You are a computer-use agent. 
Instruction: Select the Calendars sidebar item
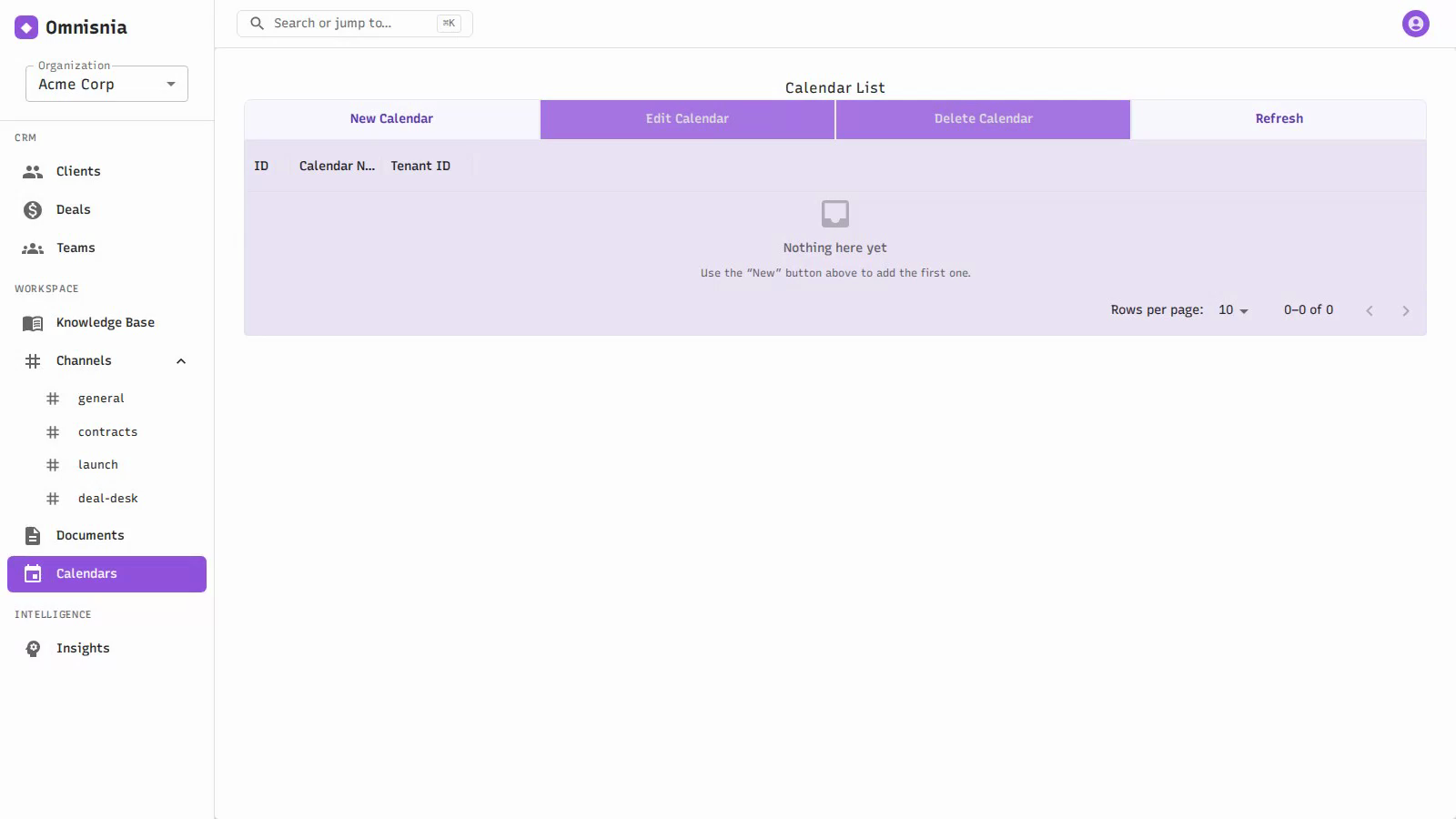click(106, 574)
